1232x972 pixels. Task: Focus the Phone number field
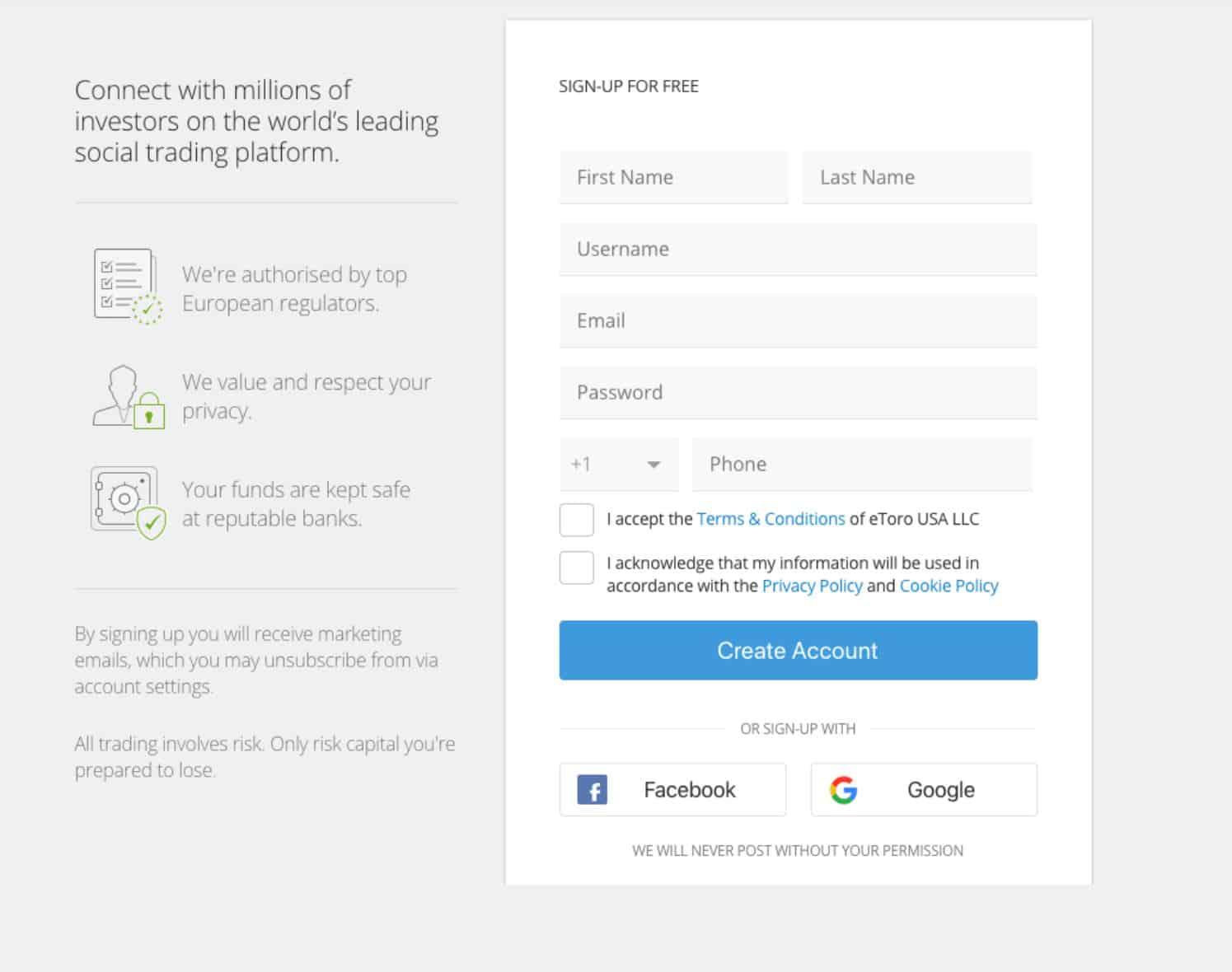(862, 465)
